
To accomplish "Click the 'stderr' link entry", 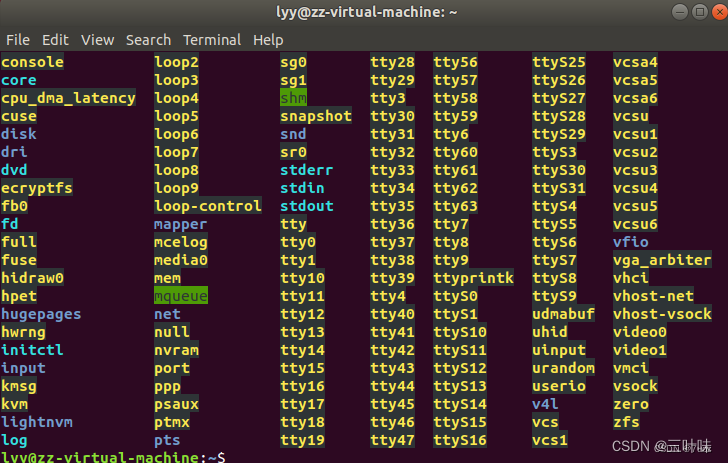I will pyautogui.click(x=307, y=170).
